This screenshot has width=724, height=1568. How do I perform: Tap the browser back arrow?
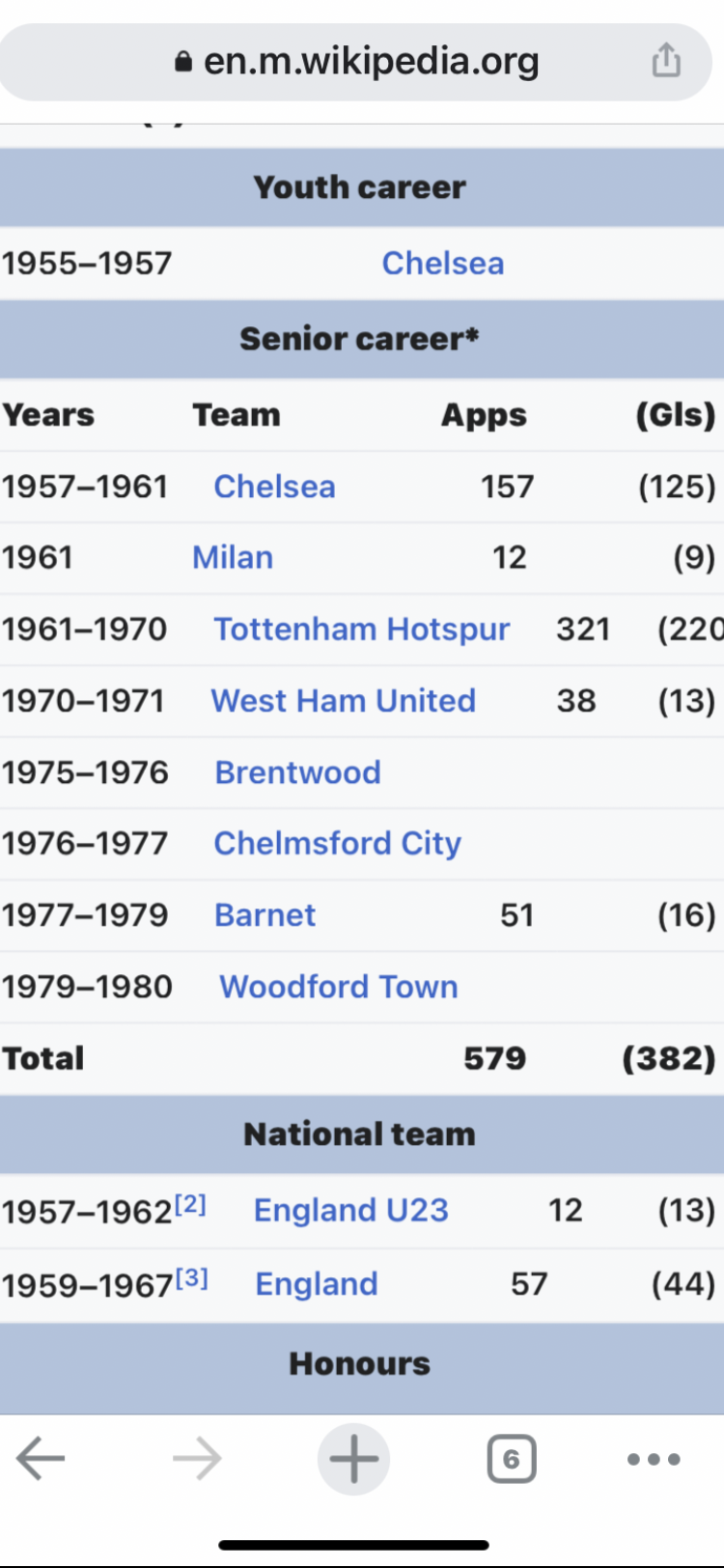pyautogui.click(x=41, y=1458)
